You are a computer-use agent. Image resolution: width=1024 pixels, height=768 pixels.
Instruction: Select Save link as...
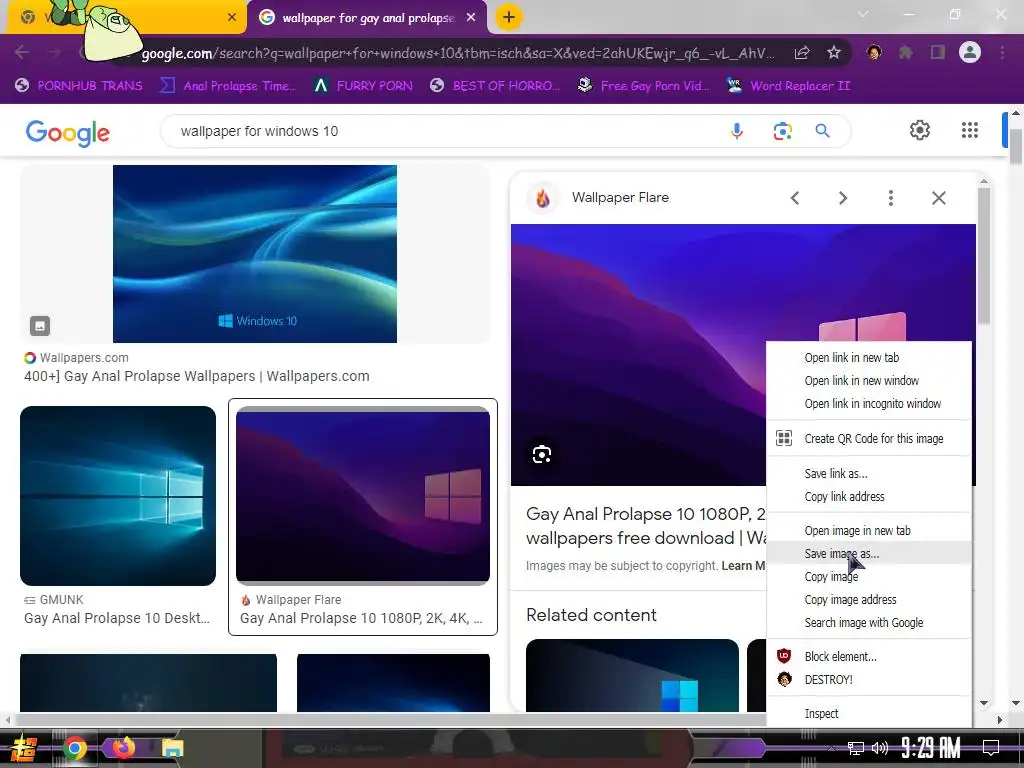[869, 473]
